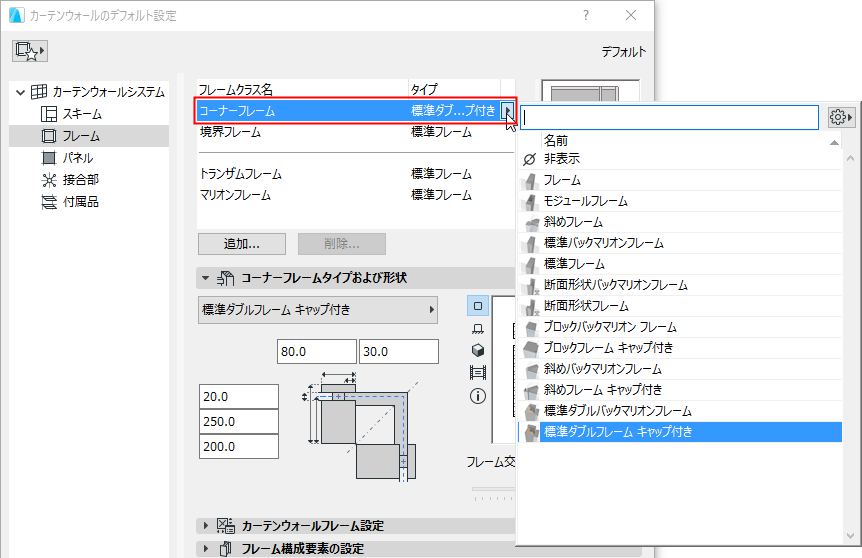Select パネル in the settings tree

pos(67,158)
